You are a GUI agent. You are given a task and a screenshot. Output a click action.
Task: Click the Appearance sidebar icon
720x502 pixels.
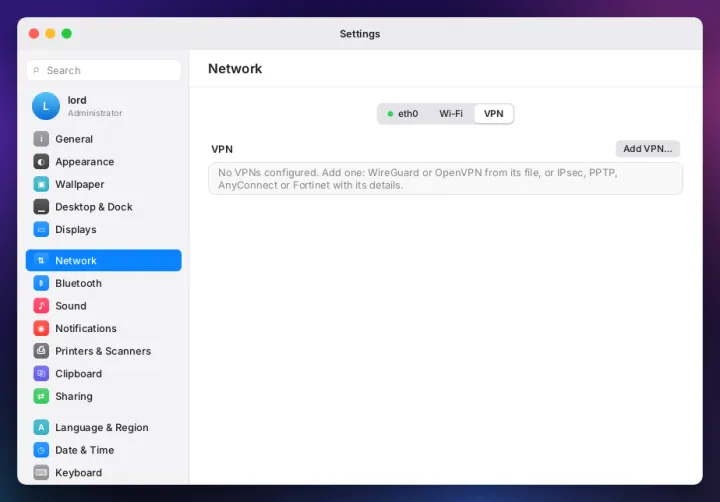pyautogui.click(x=41, y=161)
